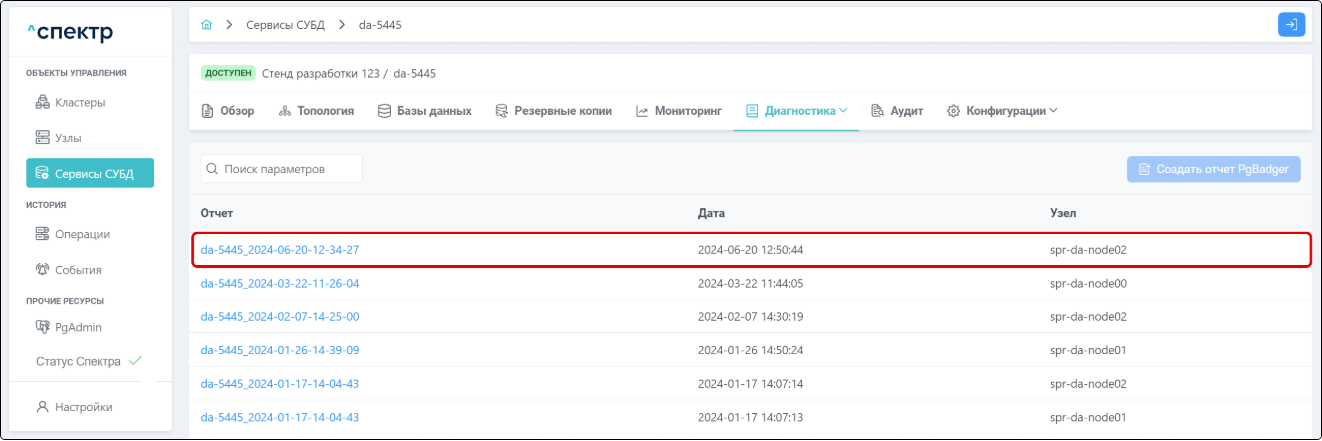
Task: Click the home icon in breadcrumb
Action: point(207,24)
